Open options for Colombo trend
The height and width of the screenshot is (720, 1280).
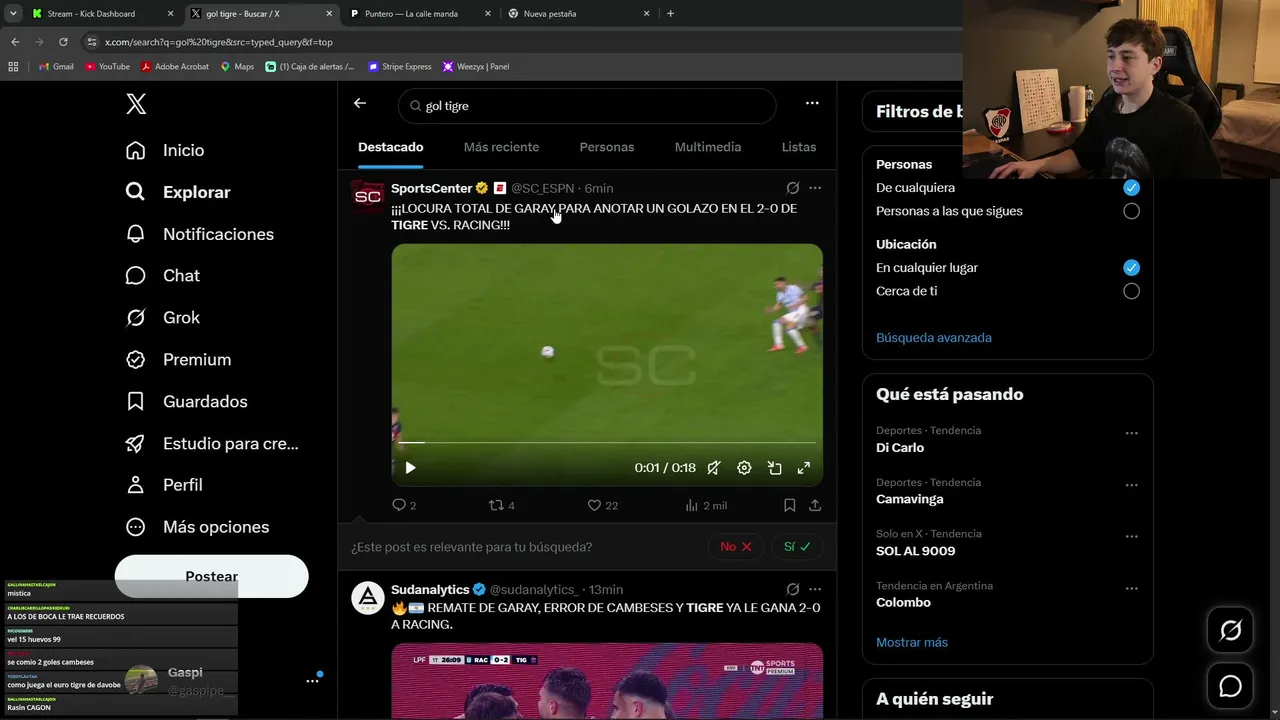(x=1131, y=589)
